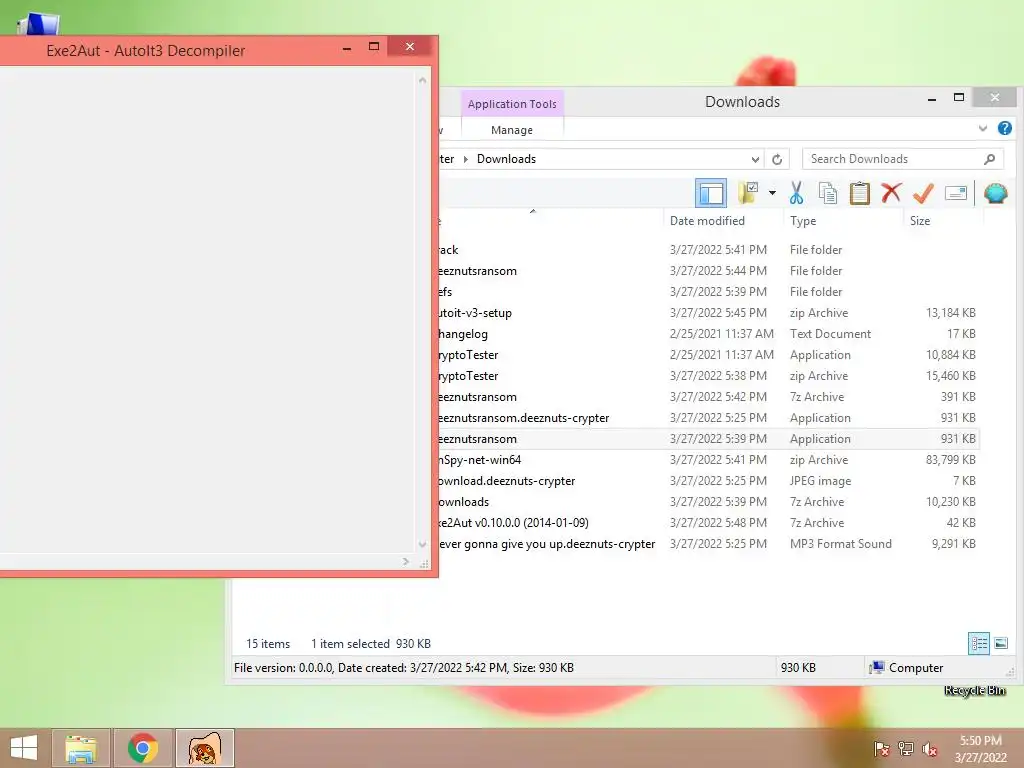
Task: Maximize the Exe2Aut decompiler window
Action: point(374,46)
